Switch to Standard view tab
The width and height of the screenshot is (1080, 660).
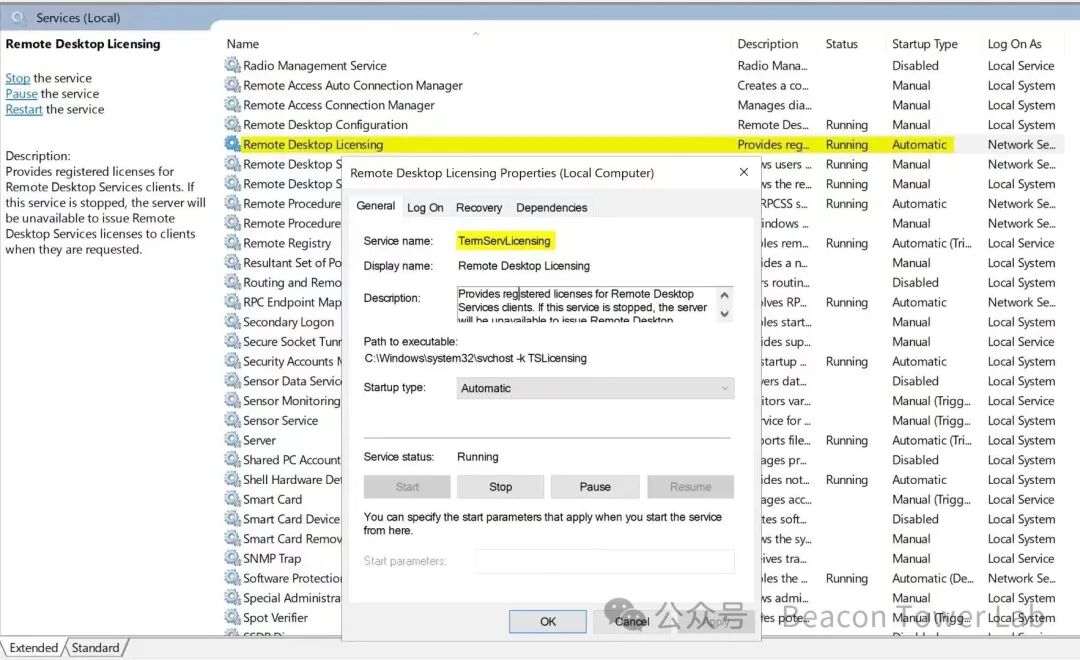click(x=95, y=648)
